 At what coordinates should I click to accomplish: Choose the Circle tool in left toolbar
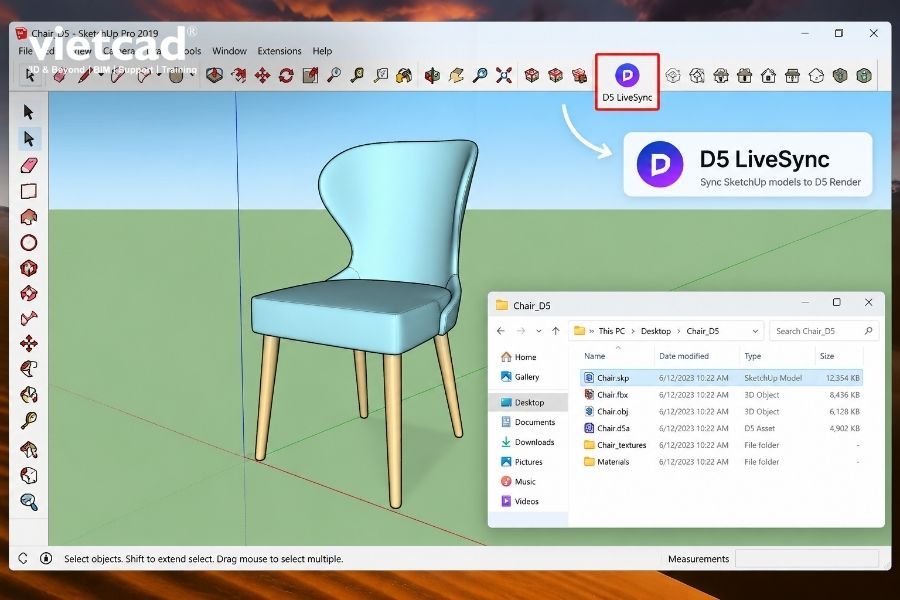click(29, 243)
